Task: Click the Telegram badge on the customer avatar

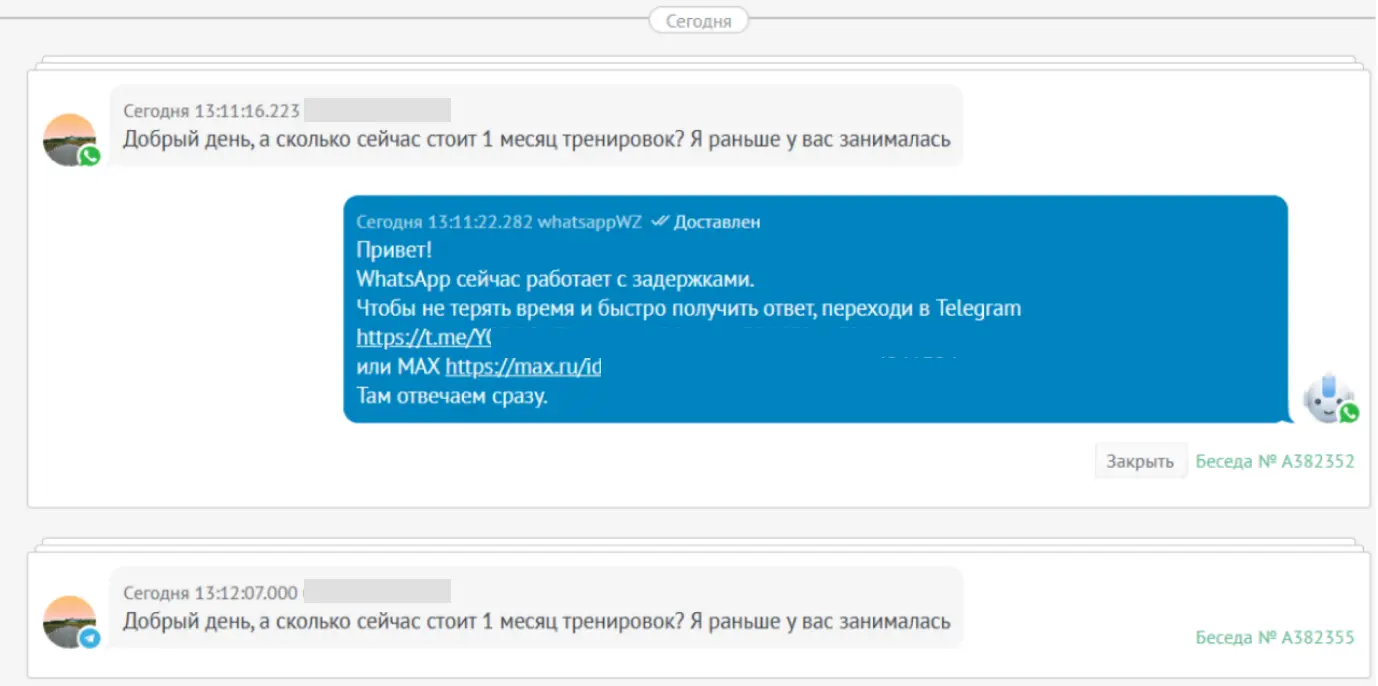Action: click(90, 638)
